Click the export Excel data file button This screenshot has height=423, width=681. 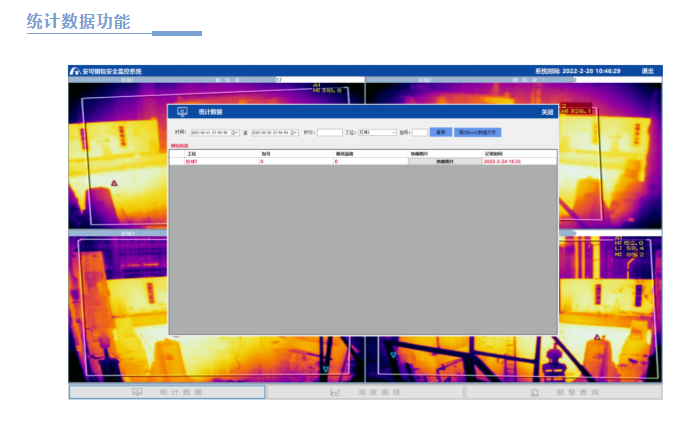478,132
